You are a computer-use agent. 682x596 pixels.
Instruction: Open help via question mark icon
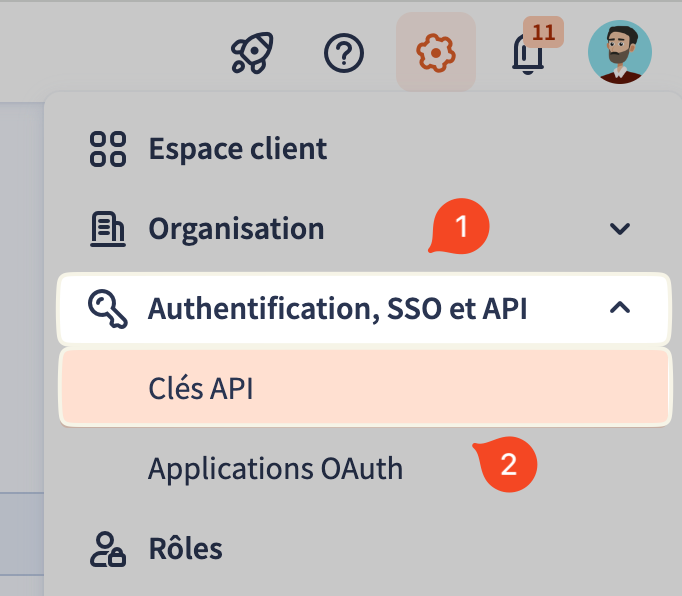coord(344,51)
